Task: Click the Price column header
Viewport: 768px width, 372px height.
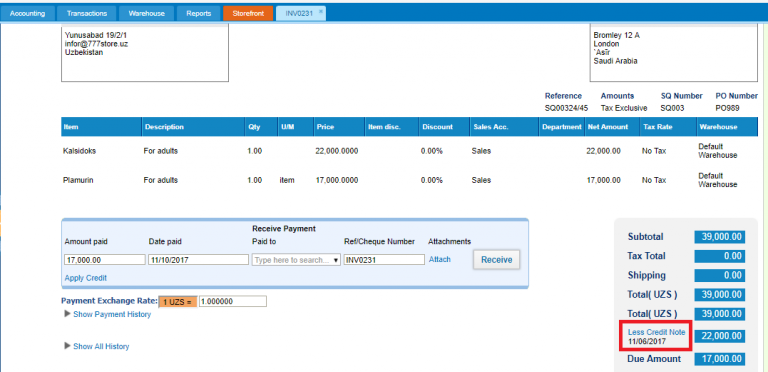Action: [x=325, y=127]
